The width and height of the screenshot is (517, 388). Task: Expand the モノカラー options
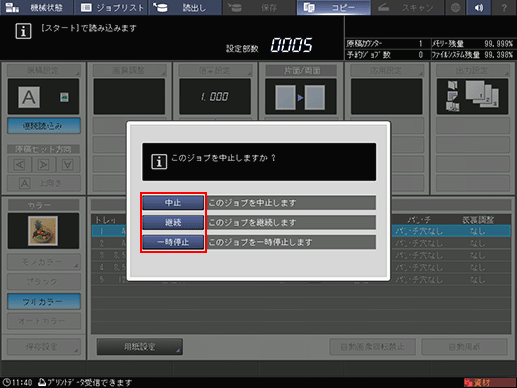(x=44, y=262)
